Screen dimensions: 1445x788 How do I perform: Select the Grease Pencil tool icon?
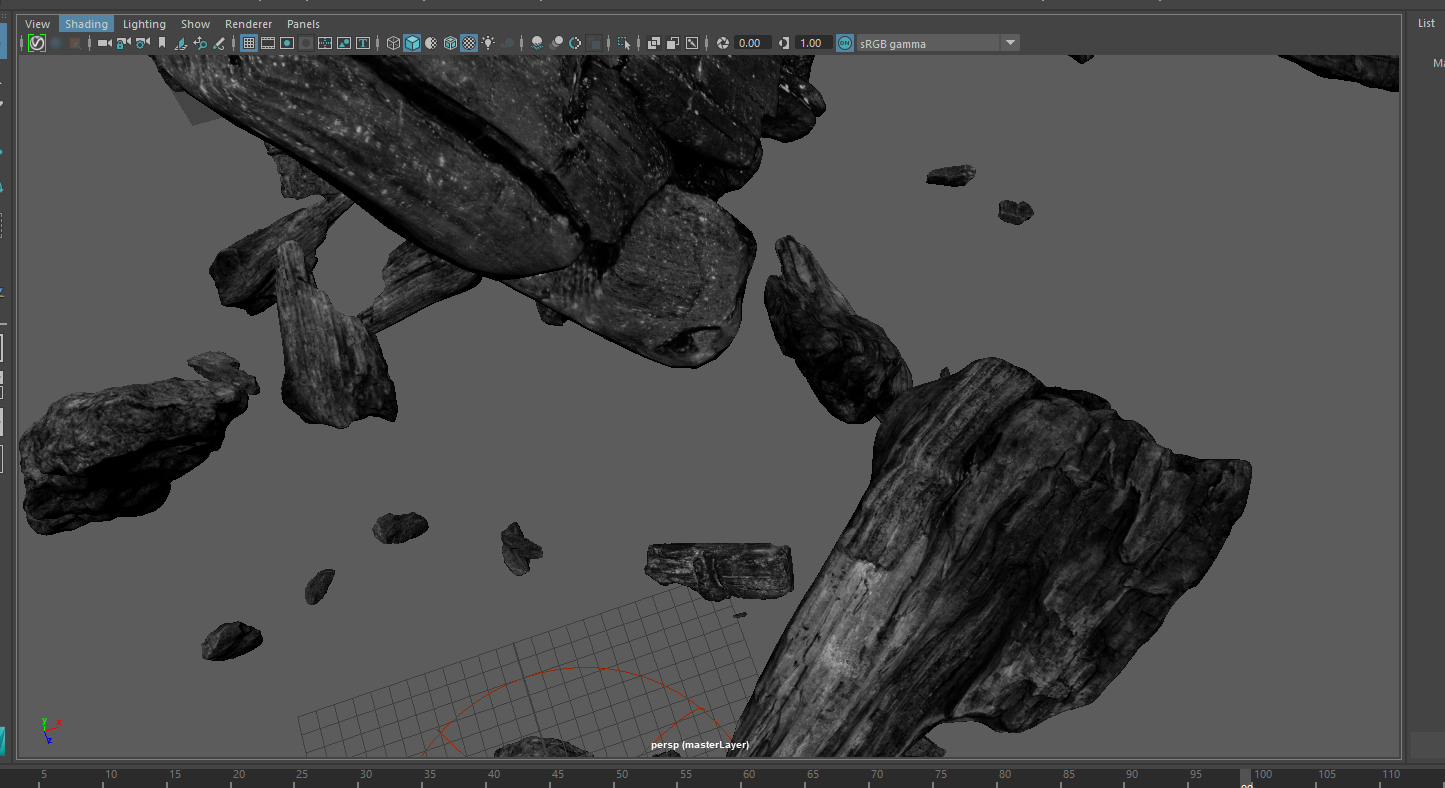(x=219, y=43)
